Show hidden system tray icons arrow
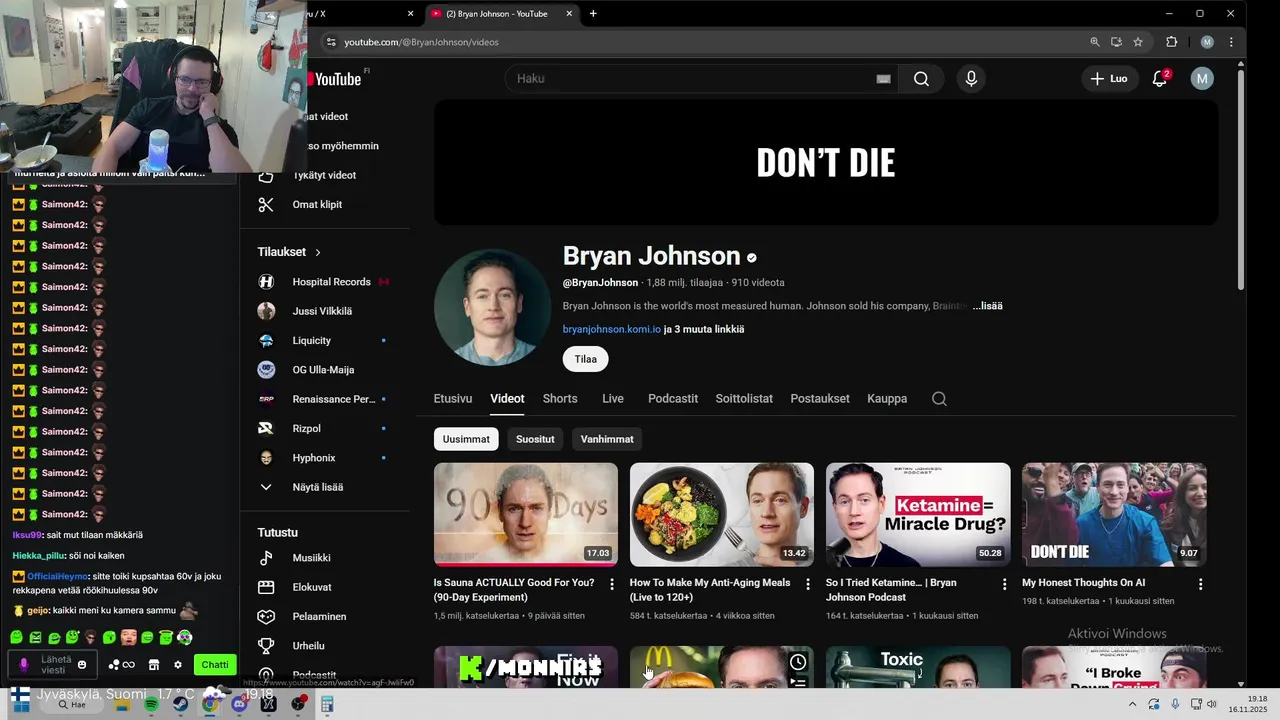 (1132, 704)
